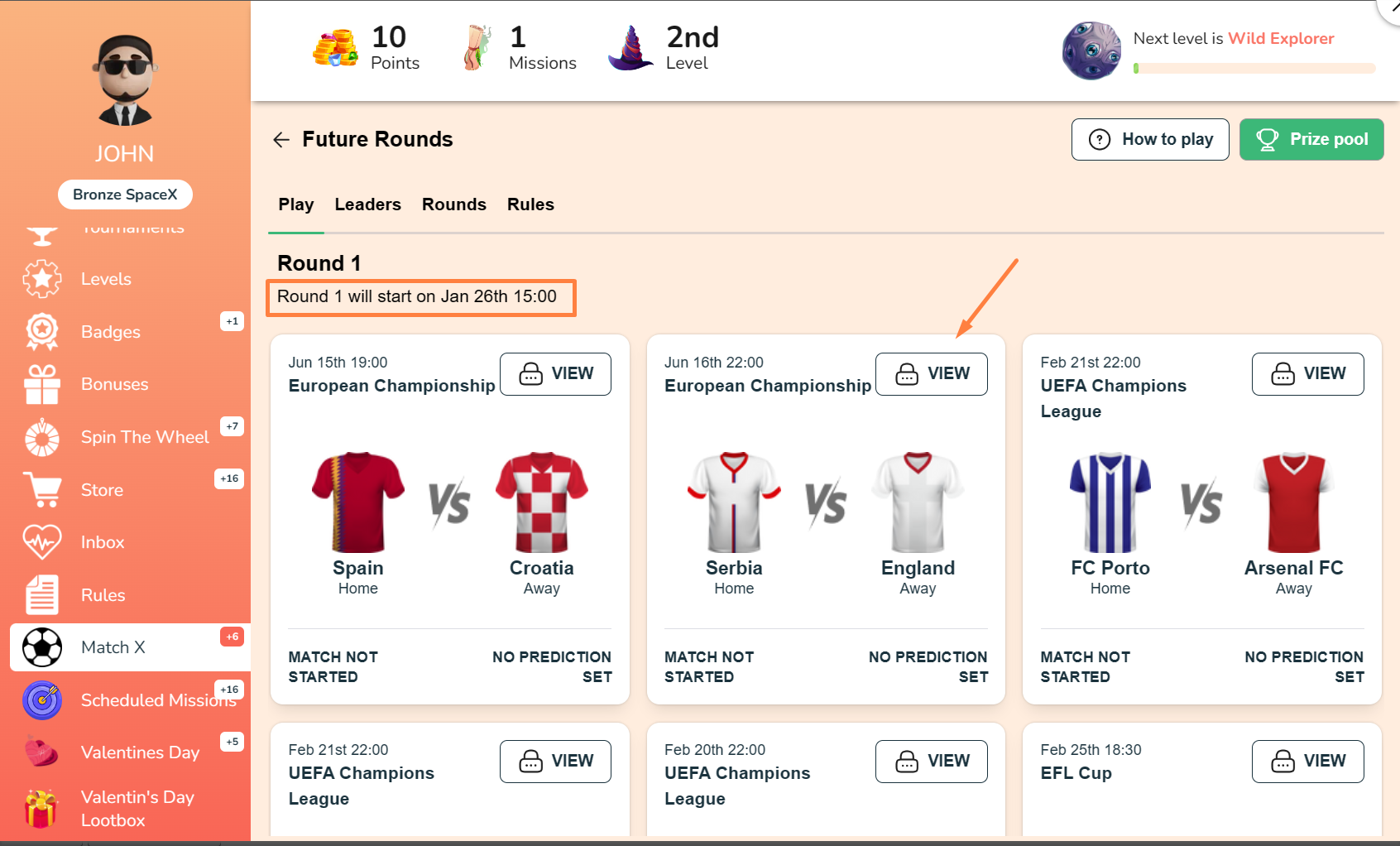
Task: Open the Rules tab next to Rounds
Action: click(530, 204)
